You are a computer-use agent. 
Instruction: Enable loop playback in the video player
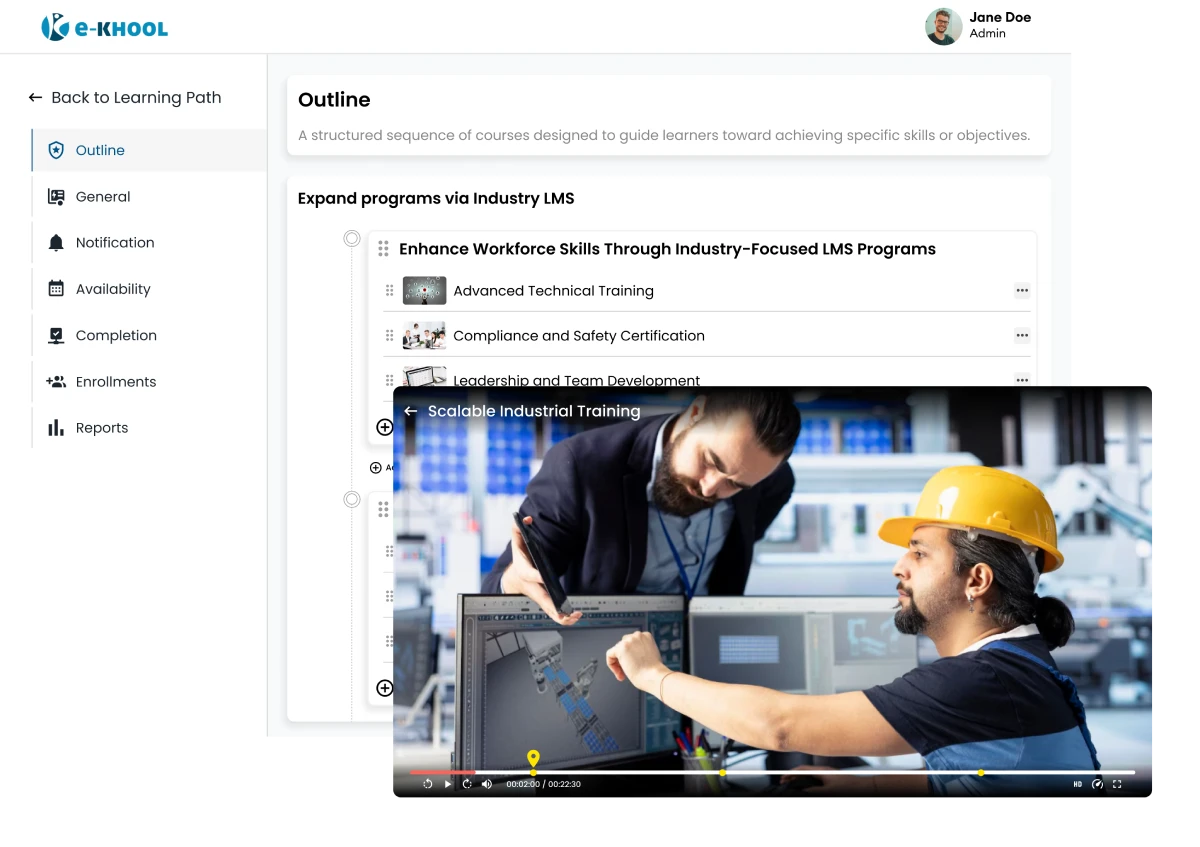coord(466,784)
